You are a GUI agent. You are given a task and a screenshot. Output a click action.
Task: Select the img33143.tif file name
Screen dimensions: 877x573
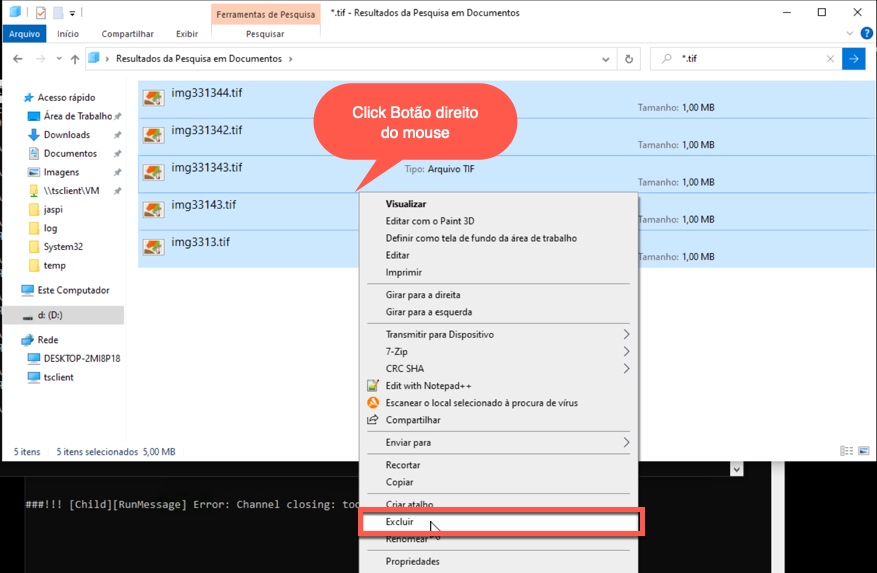pyautogui.click(x=204, y=205)
